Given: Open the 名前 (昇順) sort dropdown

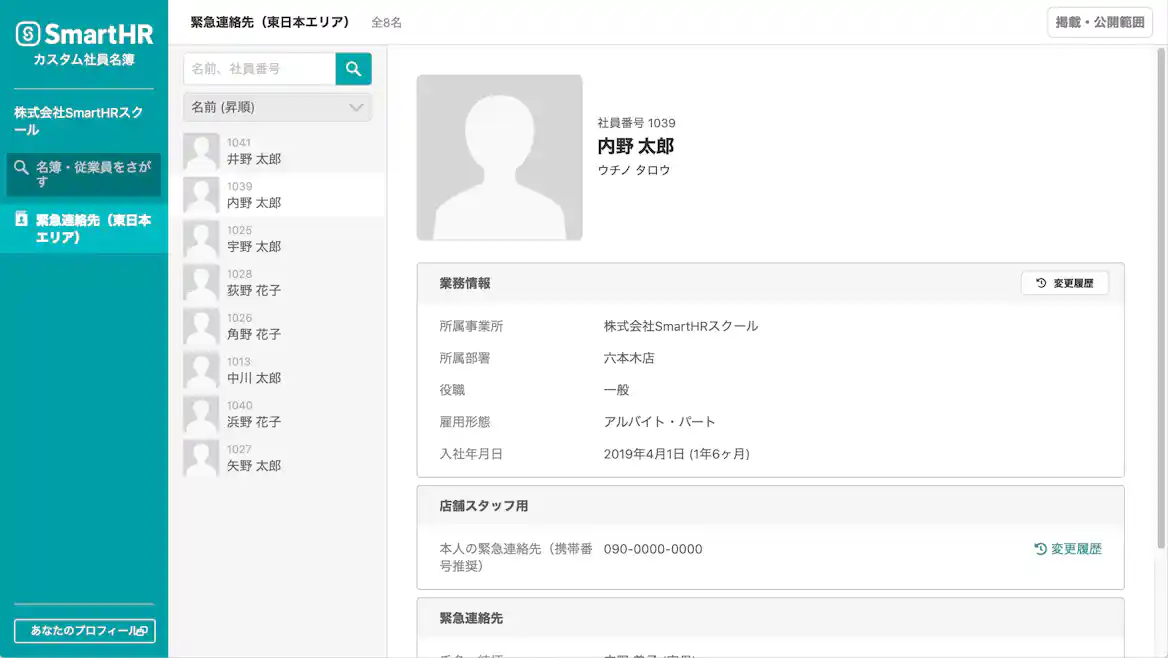Looking at the screenshot, I should (277, 107).
